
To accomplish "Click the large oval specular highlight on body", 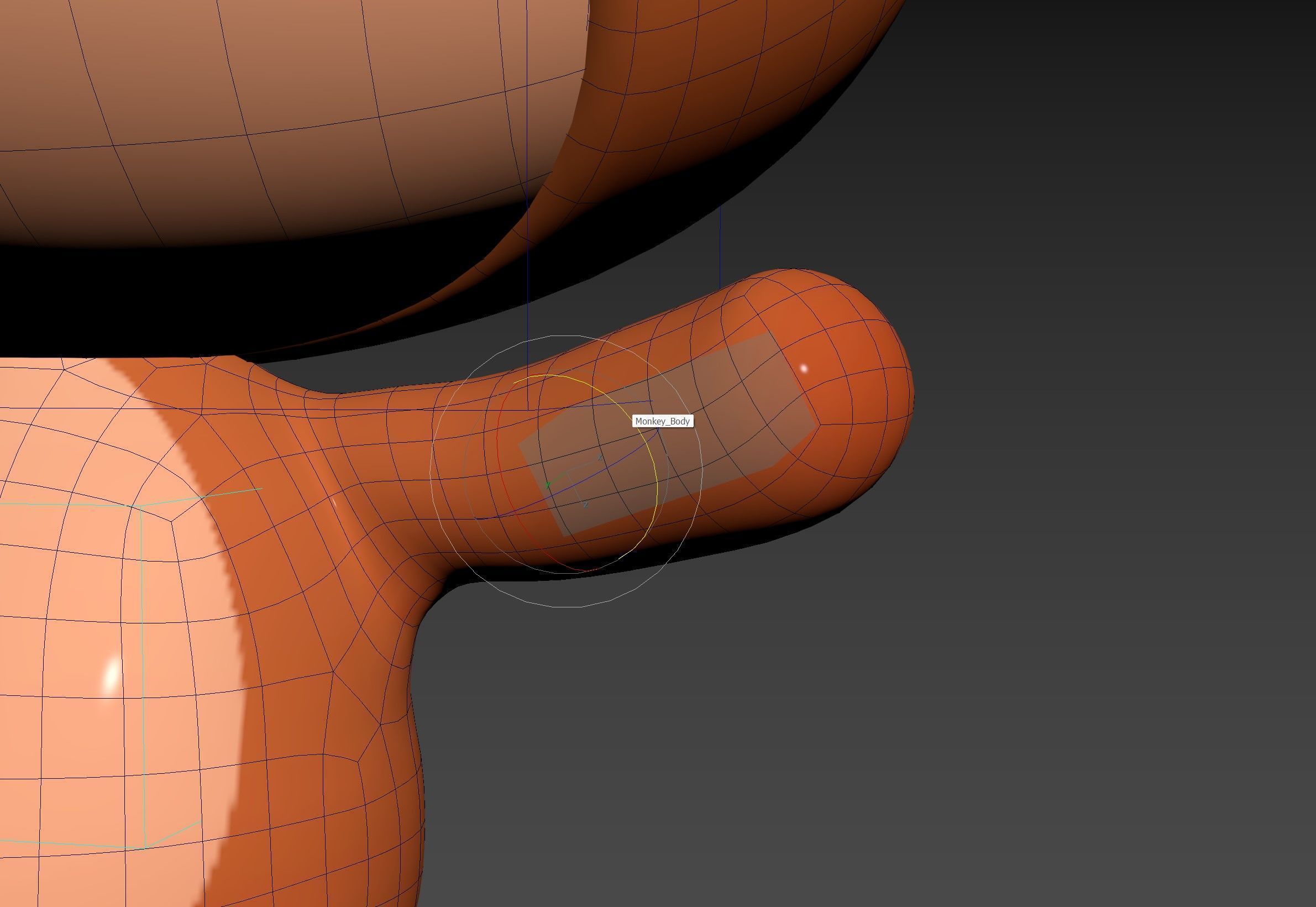I will pos(112,677).
